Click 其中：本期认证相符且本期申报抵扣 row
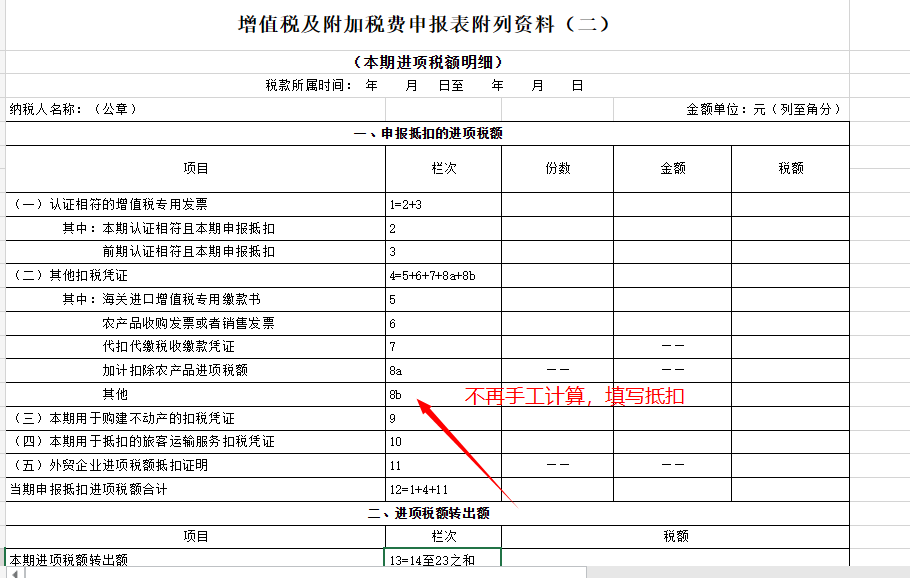This screenshot has width=910, height=578. click(x=196, y=229)
